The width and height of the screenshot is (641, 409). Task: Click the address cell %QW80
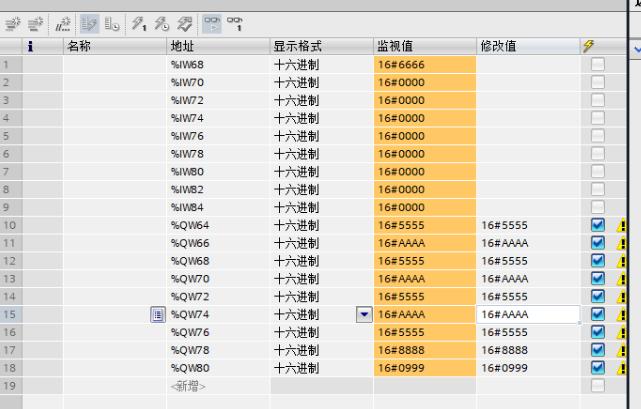pyautogui.click(x=218, y=368)
